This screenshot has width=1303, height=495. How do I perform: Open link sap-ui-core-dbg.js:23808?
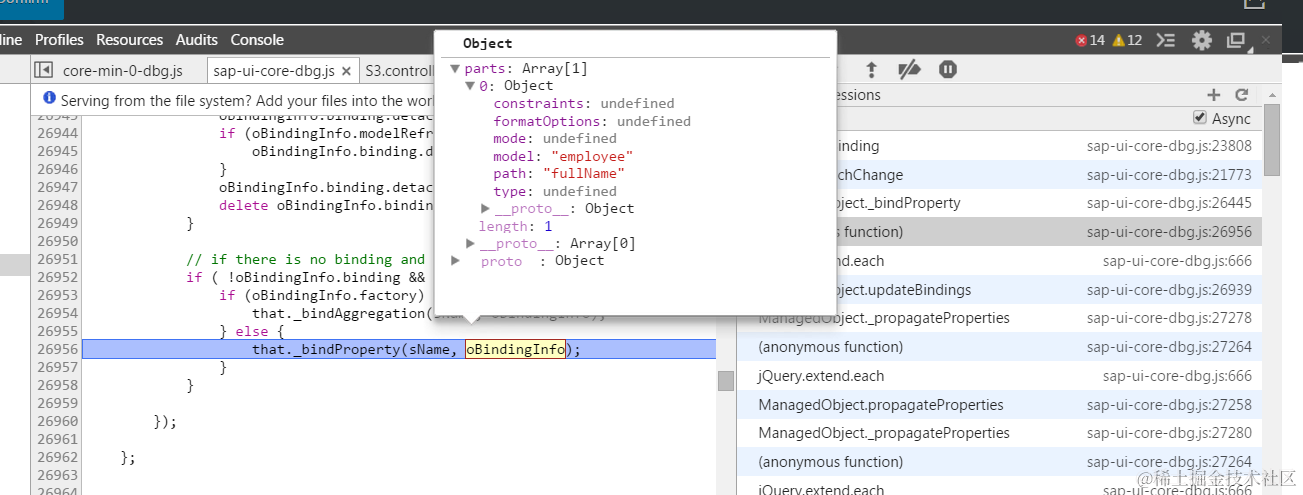coord(1169,145)
